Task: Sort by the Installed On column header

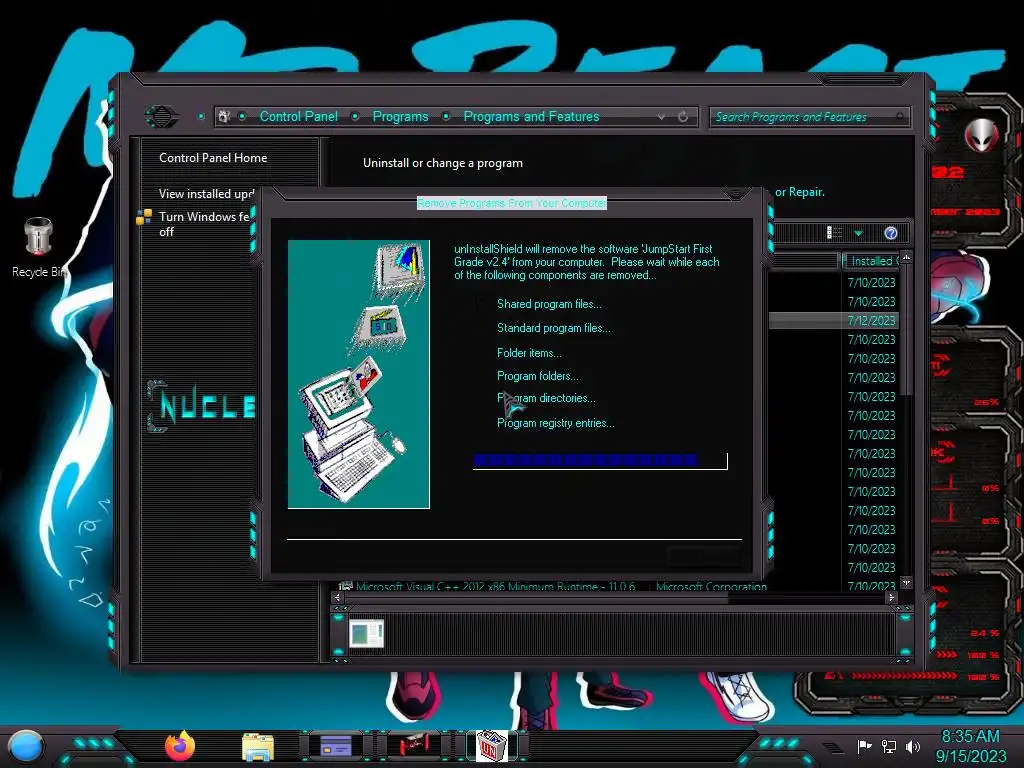Action: (x=871, y=261)
